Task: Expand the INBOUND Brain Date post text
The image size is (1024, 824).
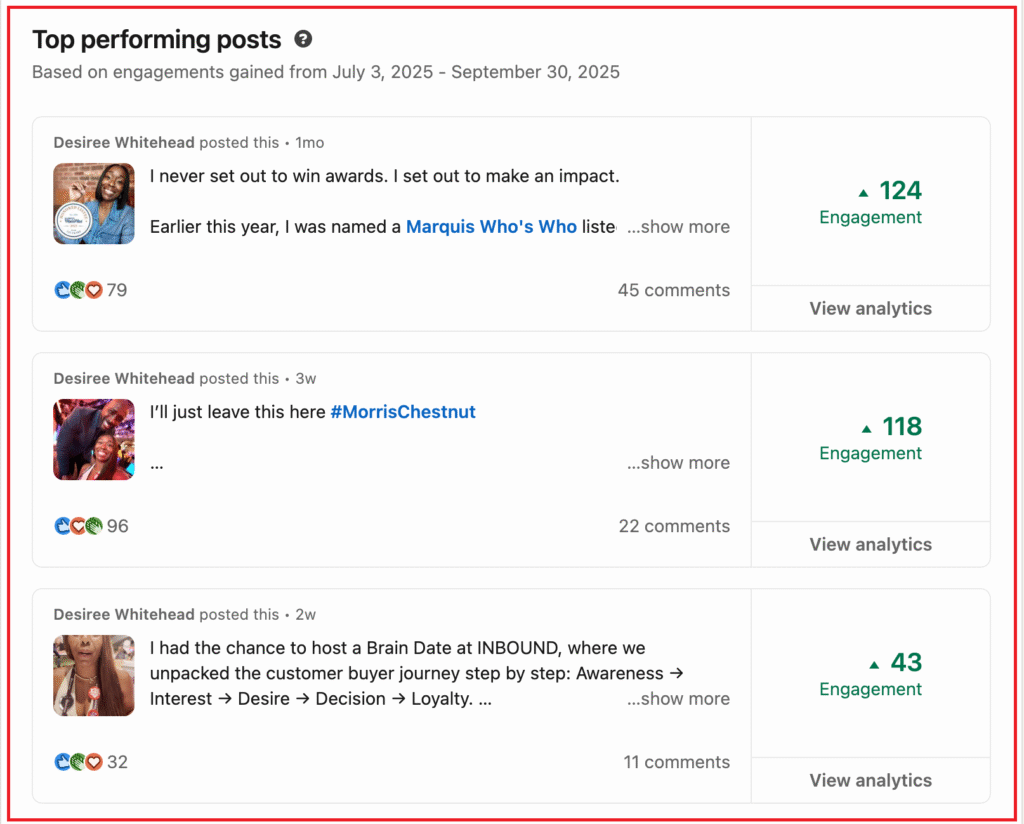Action: 678,699
